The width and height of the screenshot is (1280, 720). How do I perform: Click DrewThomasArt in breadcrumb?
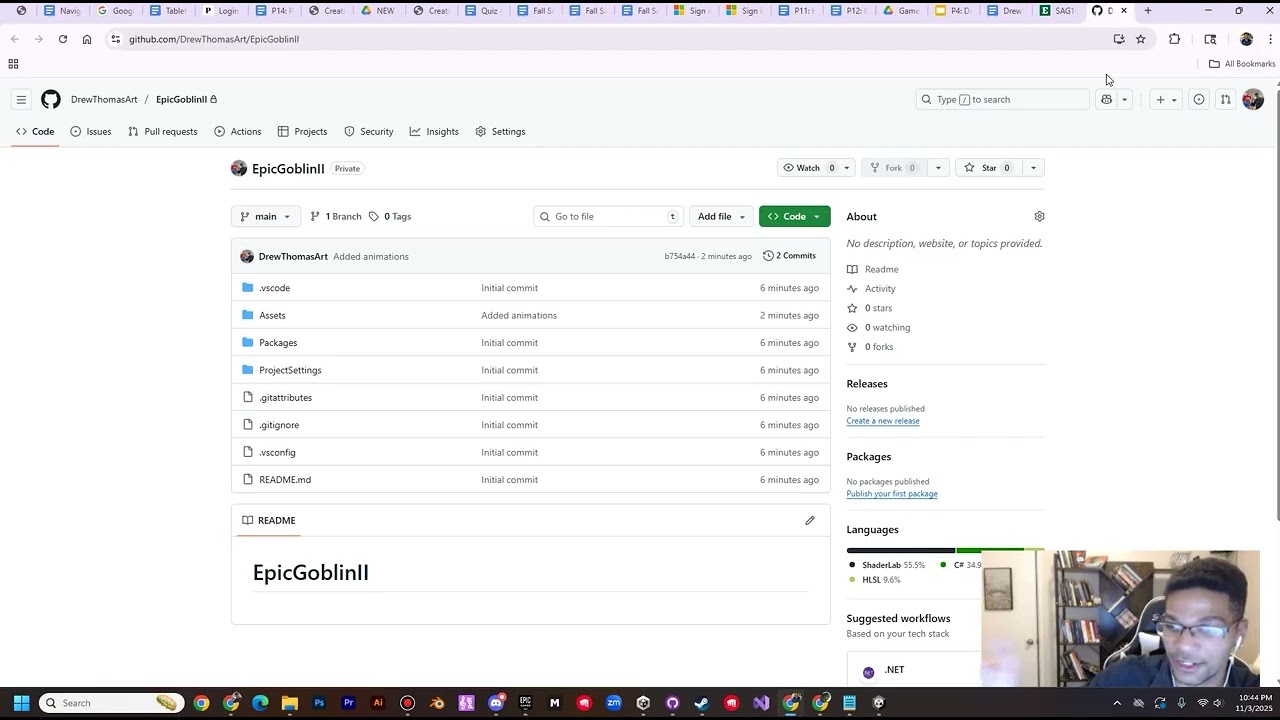(x=104, y=99)
